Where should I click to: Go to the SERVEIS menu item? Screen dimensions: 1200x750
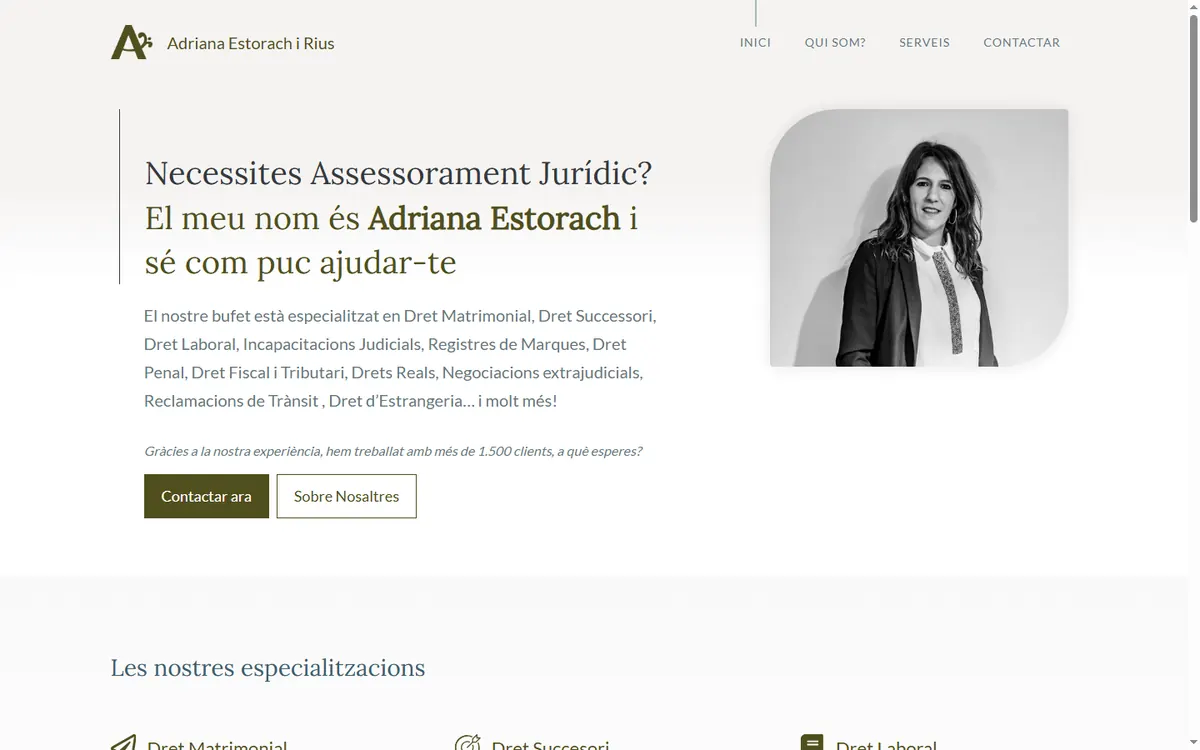click(924, 42)
